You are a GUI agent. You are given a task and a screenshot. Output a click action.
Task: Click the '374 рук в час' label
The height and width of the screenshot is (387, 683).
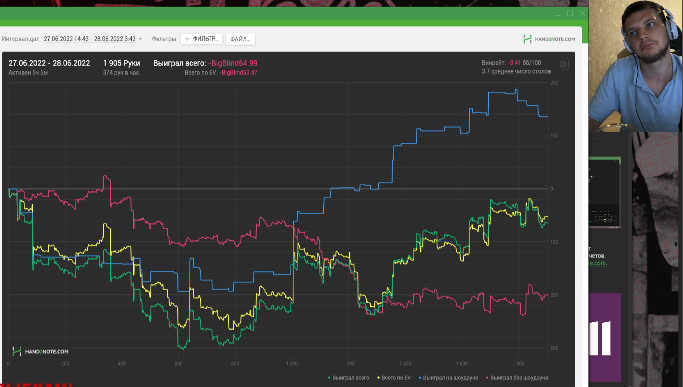tap(121, 73)
